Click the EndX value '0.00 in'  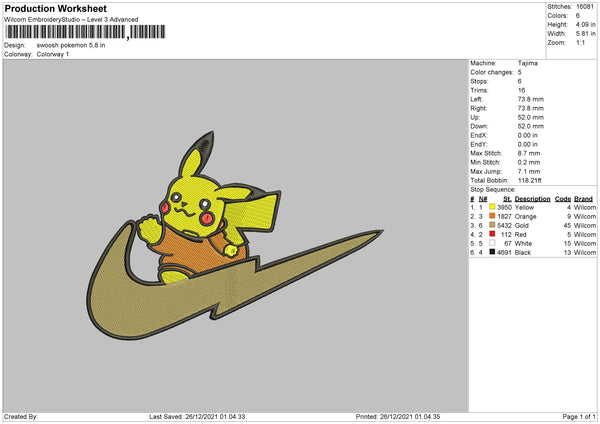(528, 135)
